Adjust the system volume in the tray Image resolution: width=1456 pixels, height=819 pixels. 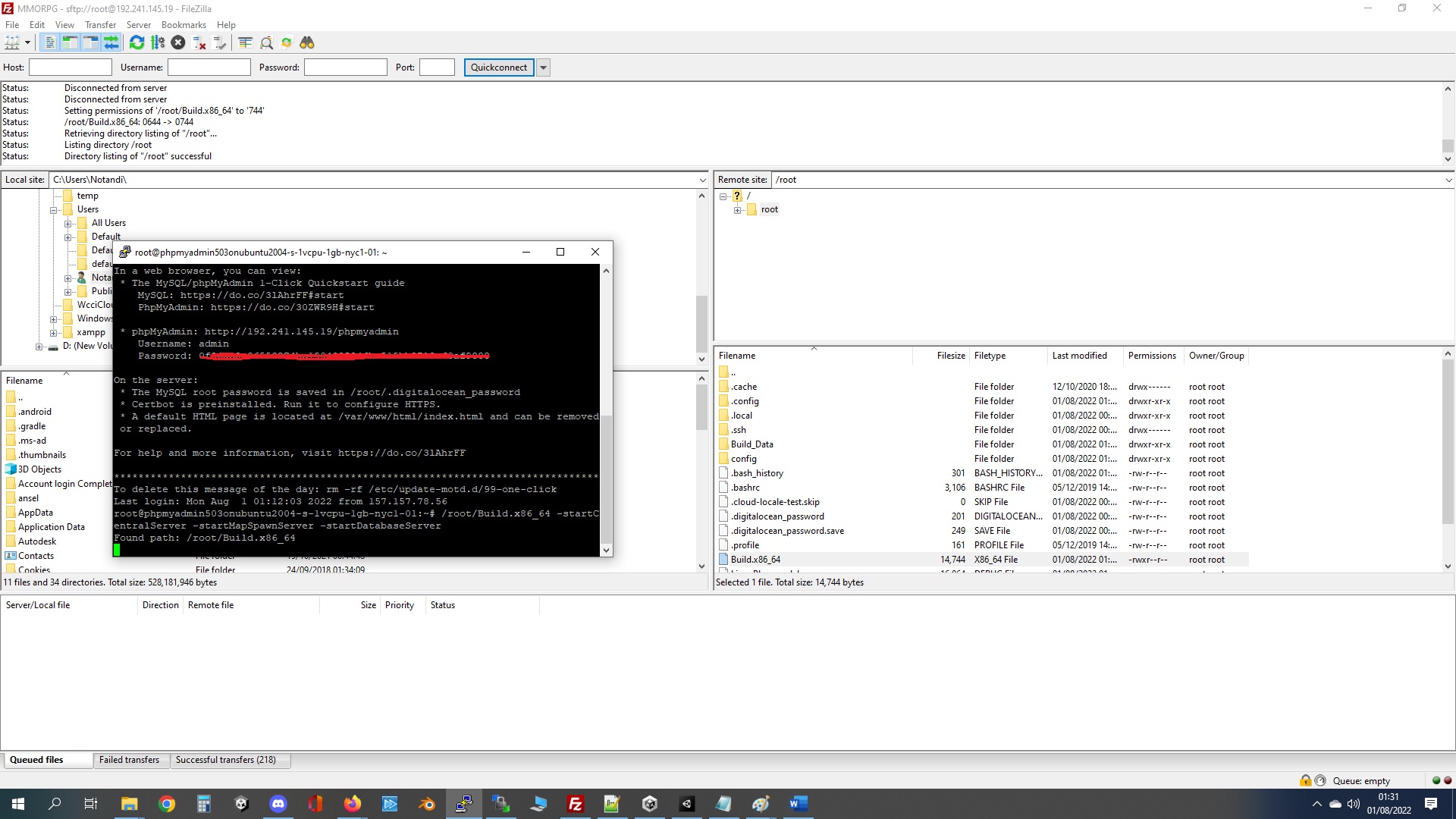pyautogui.click(x=1354, y=805)
